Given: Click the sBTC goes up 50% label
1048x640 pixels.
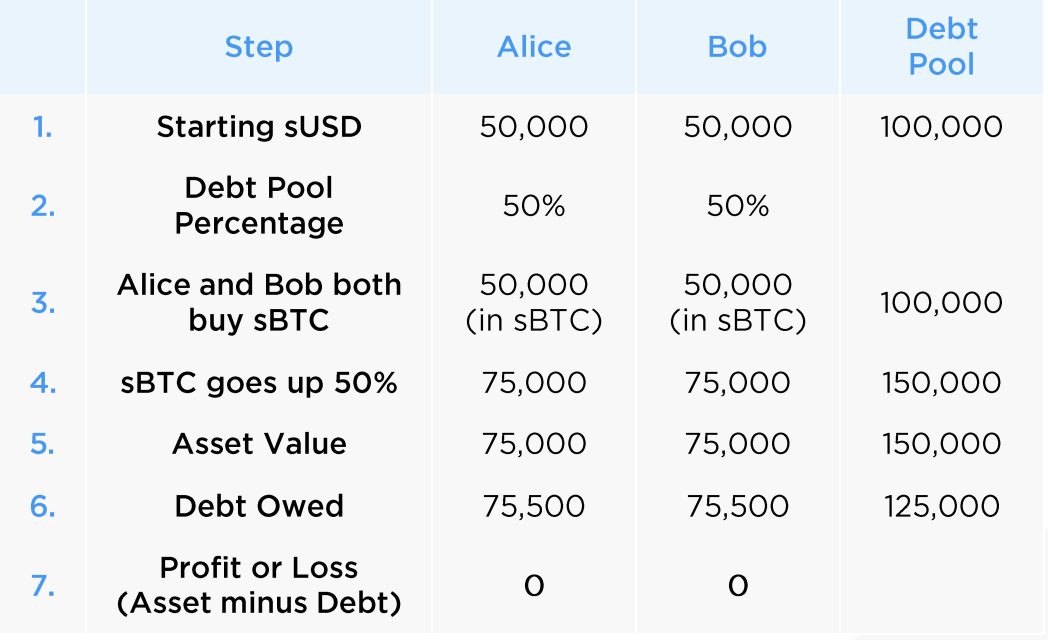Looking at the screenshot, I should click(x=259, y=383).
